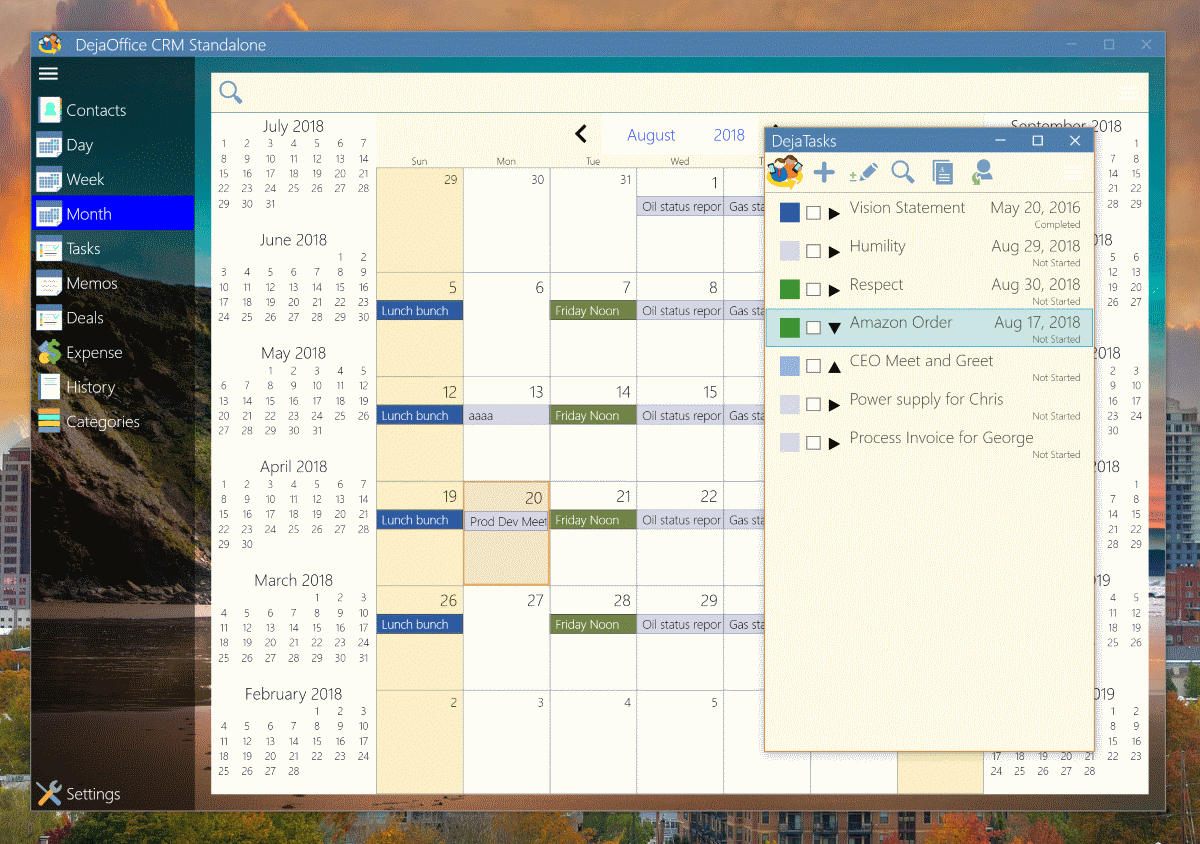Select the Process Invoice for George title
Image resolution: width=1200 pixels, height=844 pixels.
[941, 438]
